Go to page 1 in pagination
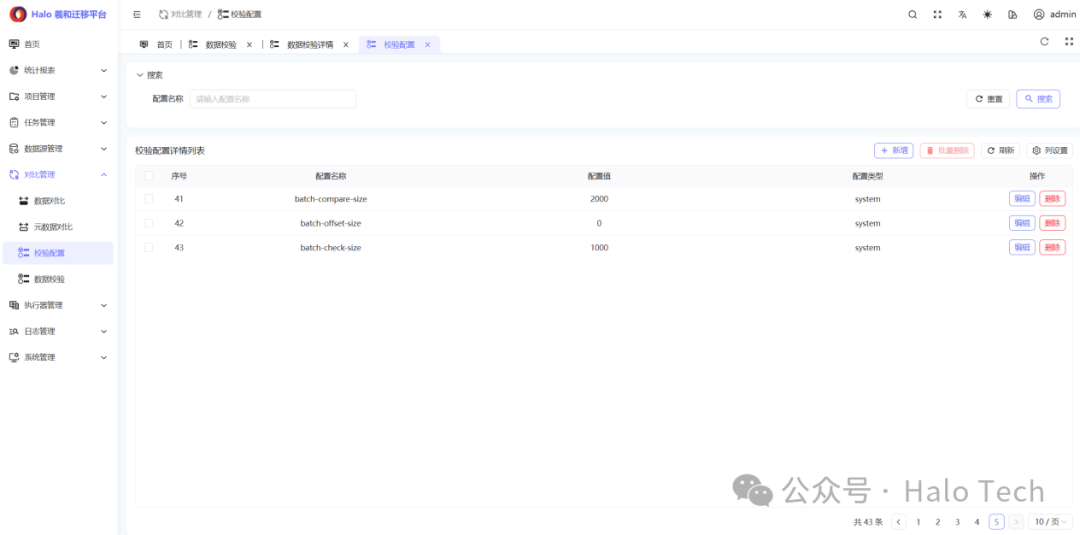The width and height of the screenshot is (1080, 535). click(918, 522)
